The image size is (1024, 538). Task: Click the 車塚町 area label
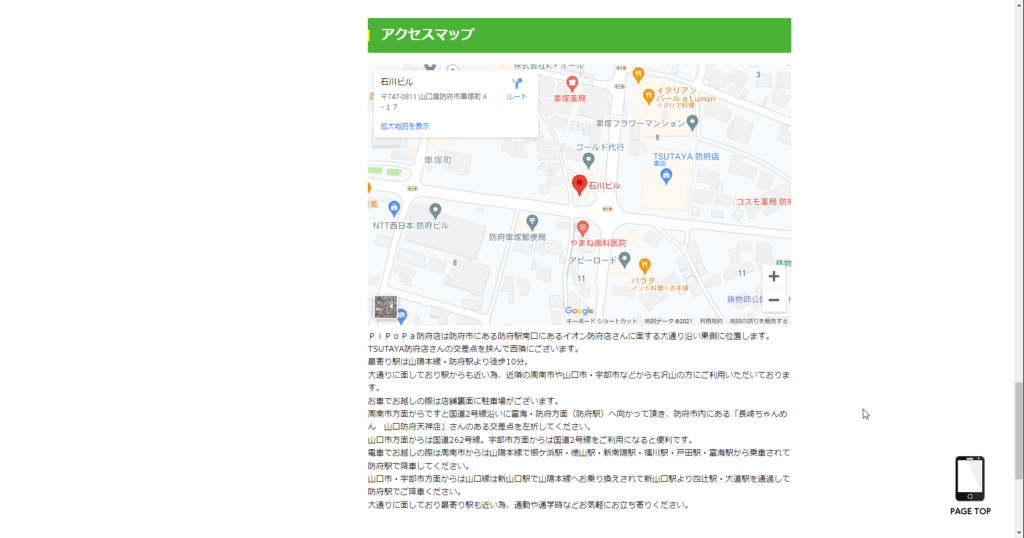coord(438,160)
